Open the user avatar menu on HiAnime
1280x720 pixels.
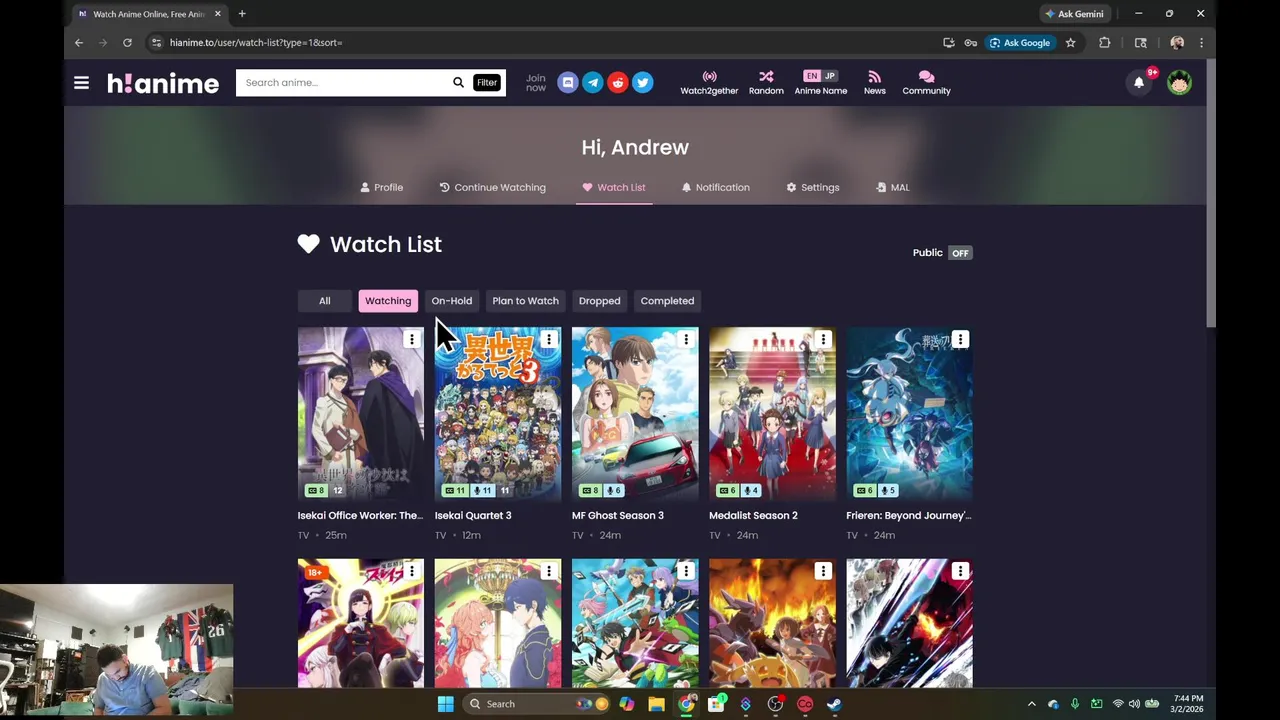[1179, 83]
